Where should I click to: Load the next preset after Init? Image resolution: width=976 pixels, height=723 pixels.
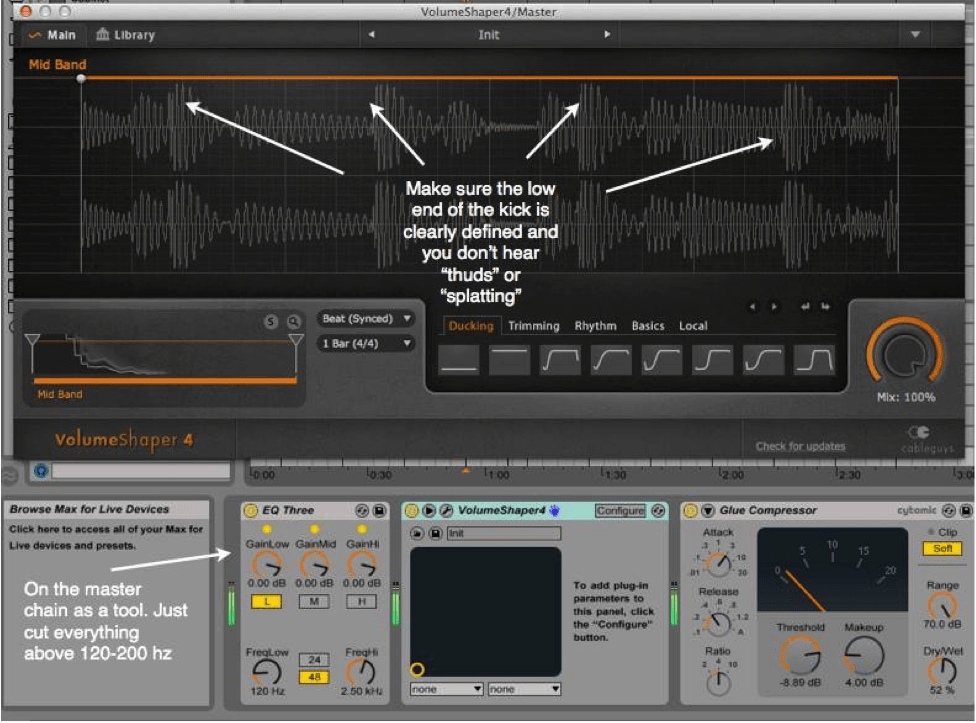607,35
